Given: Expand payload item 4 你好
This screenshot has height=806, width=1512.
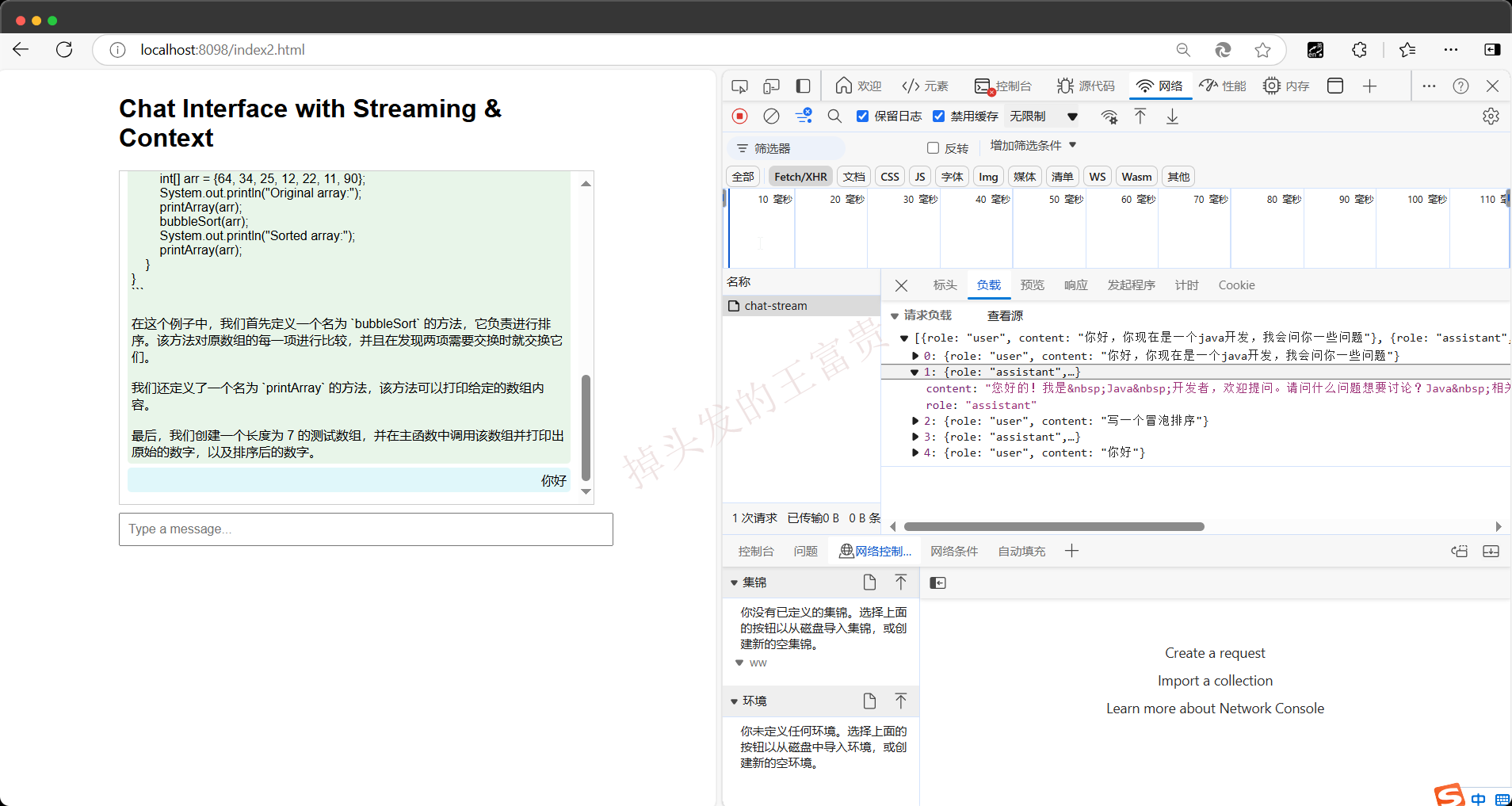Looking at the screenshot, I should point(915,453).
